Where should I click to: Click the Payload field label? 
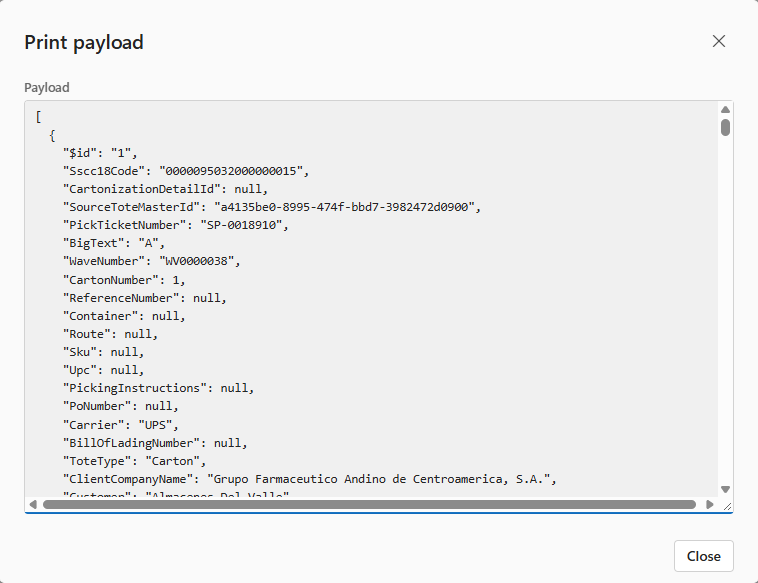point(47,87)
